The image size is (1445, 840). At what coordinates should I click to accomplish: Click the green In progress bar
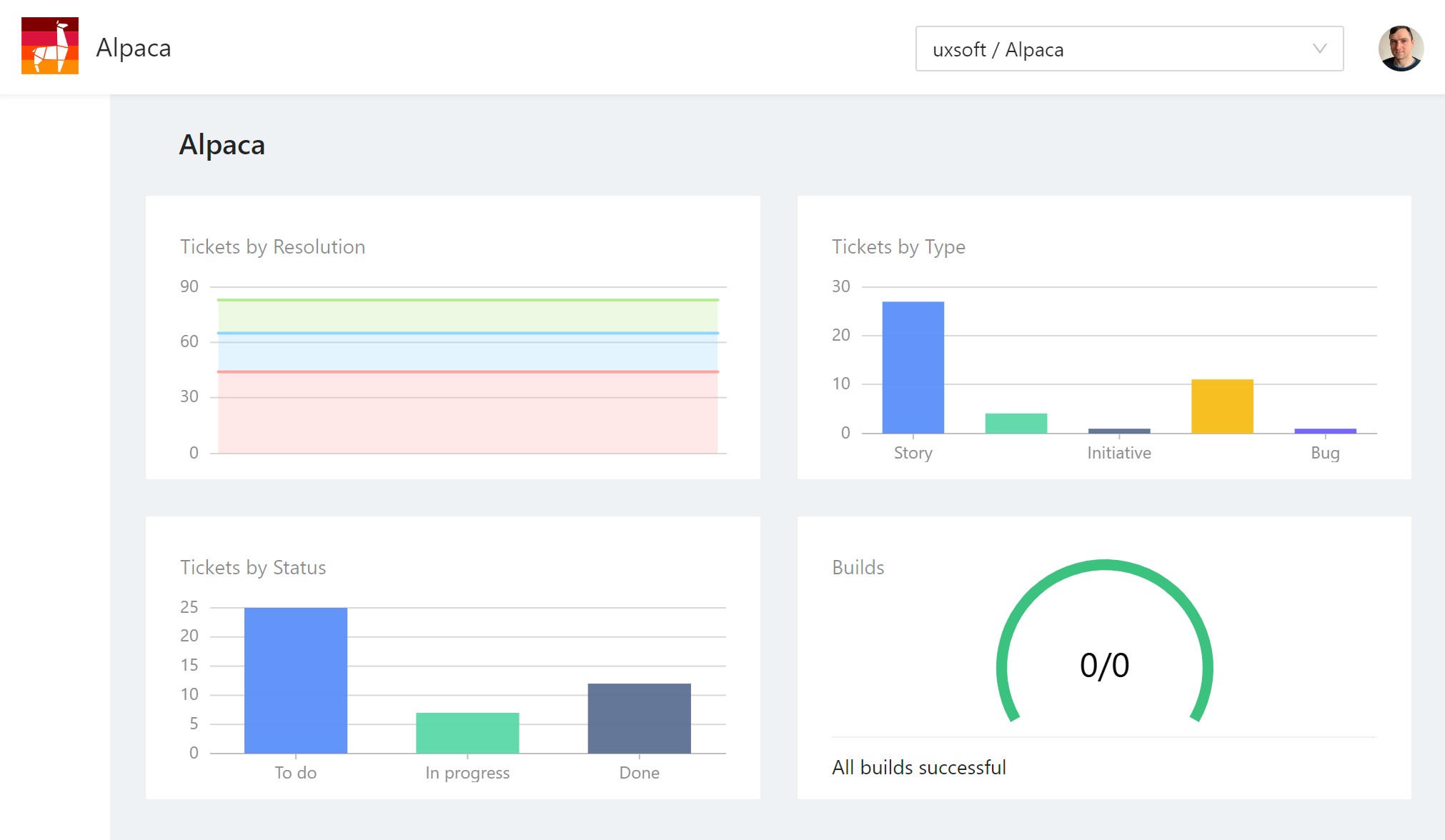click(x=467, y=733)
